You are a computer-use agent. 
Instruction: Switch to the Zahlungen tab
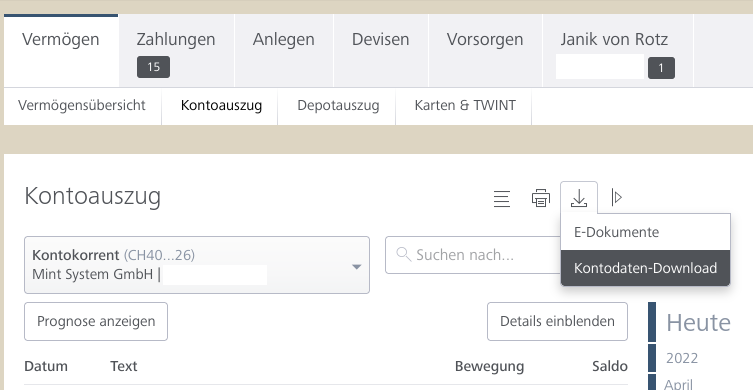pos(176,50)
